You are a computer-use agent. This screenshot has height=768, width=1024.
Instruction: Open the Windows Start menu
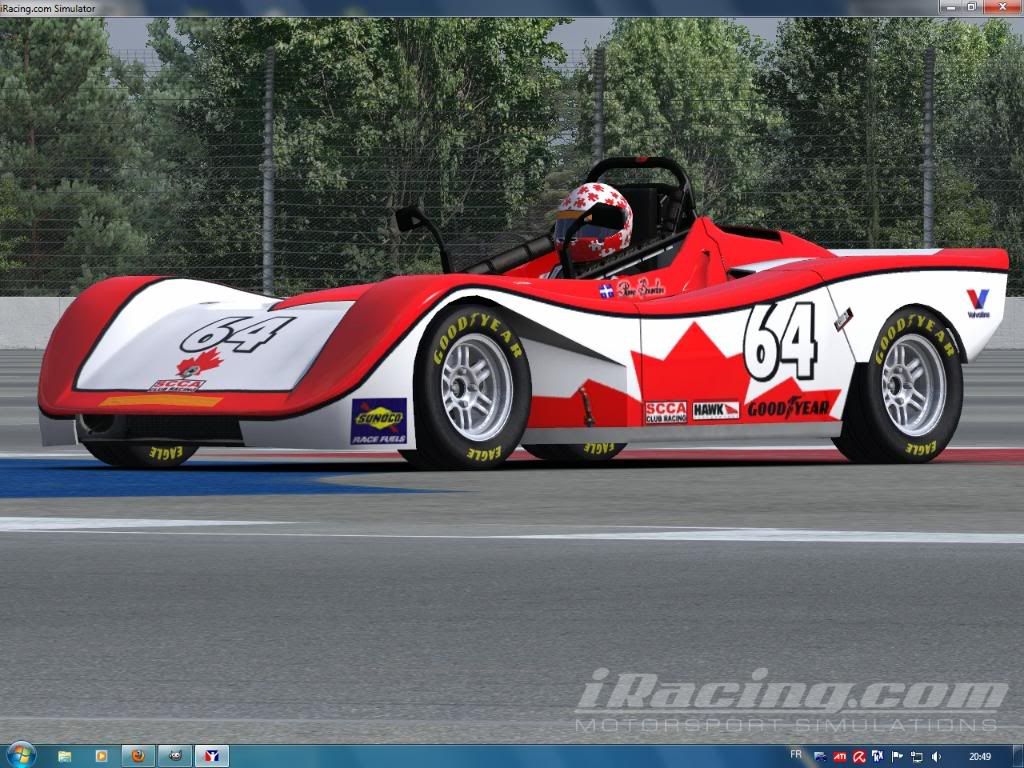click(20, 755)
